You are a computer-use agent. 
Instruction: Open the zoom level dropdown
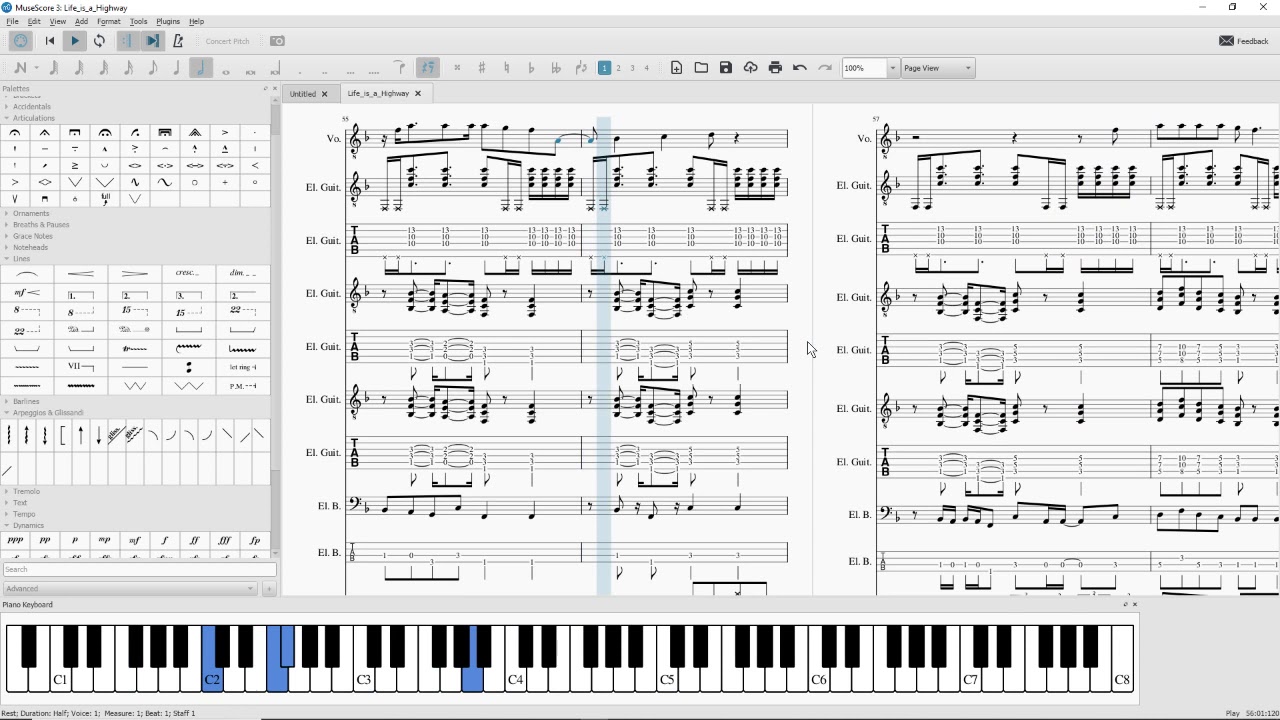tap(892, 68)
